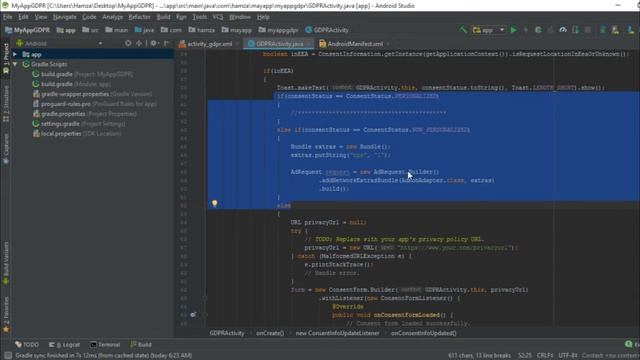640x360 pixels.
Task: Click the Make Project hammer icon
Action: (462, 30)
